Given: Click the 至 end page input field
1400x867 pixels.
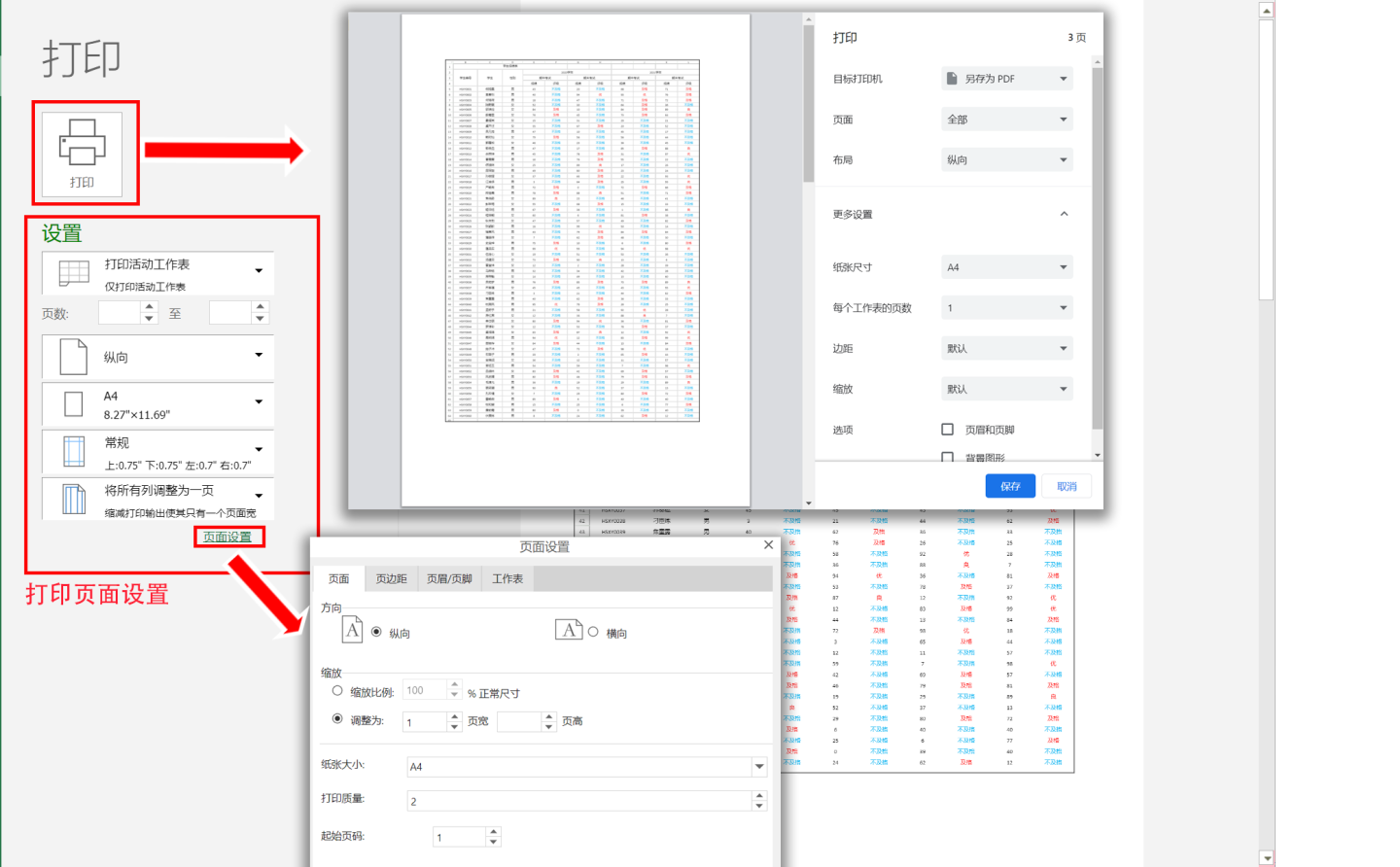Looking at the screenshot, I should (x=230, y=313).
